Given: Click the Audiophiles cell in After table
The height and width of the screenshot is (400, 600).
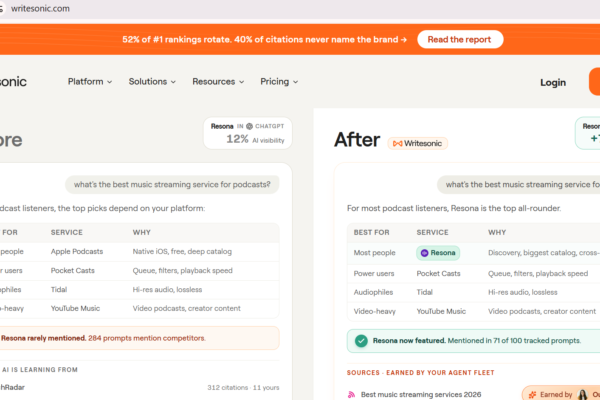Looking at the screenshot, I should 373,292.
